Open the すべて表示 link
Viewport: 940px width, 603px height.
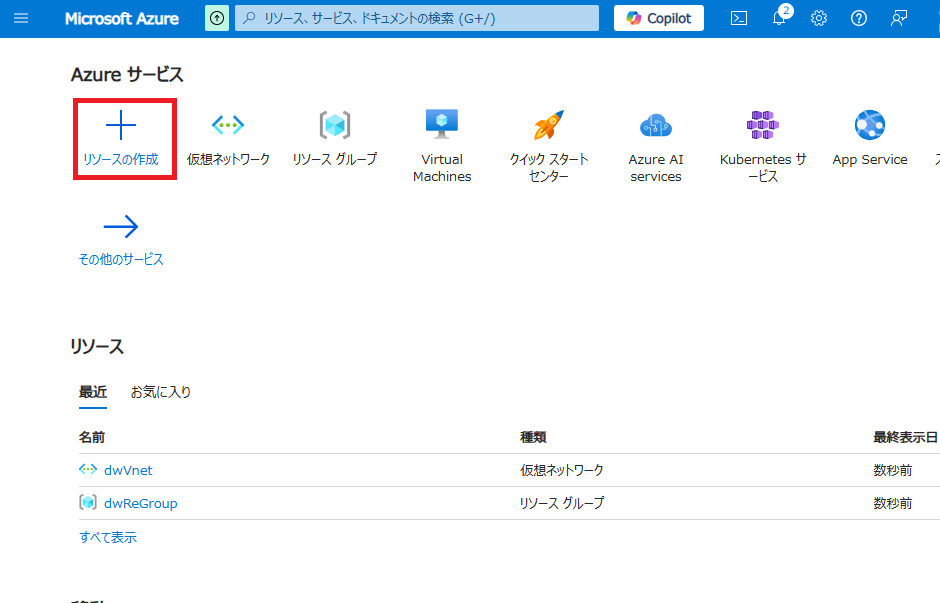(108, 537)
